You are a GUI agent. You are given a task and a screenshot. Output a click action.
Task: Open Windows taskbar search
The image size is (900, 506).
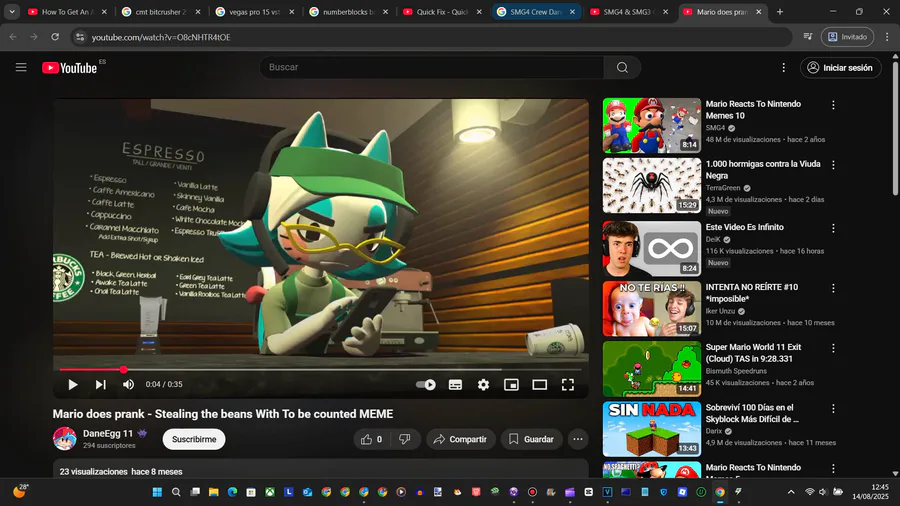176,492
